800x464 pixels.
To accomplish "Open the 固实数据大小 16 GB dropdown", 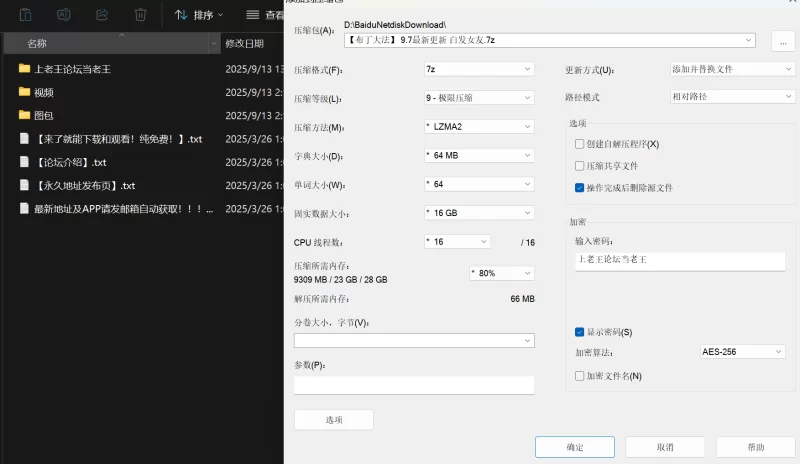I will point(479,213).
